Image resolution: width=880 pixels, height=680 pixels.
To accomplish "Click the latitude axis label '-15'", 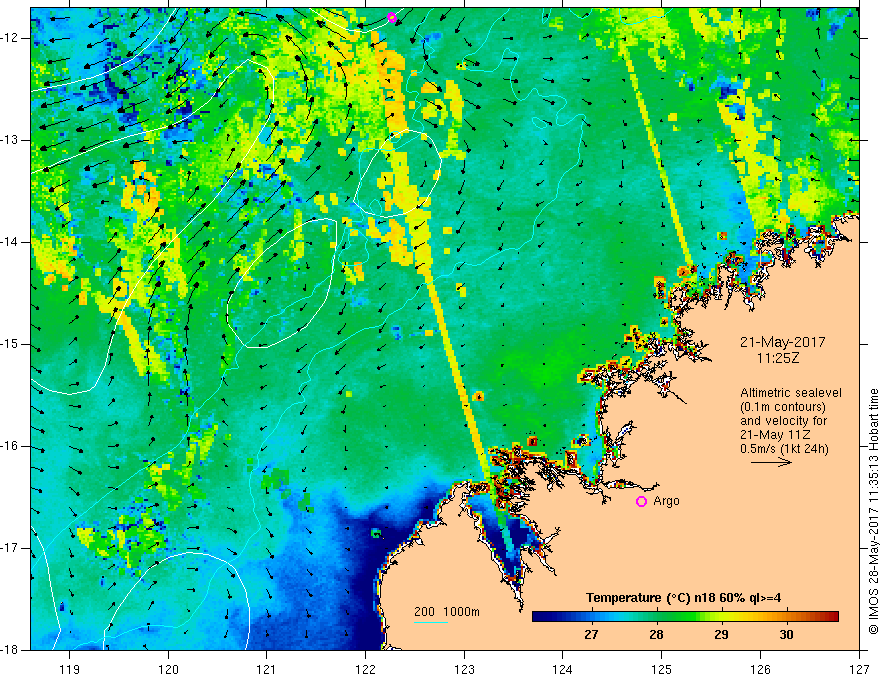I will coord(11,344).
